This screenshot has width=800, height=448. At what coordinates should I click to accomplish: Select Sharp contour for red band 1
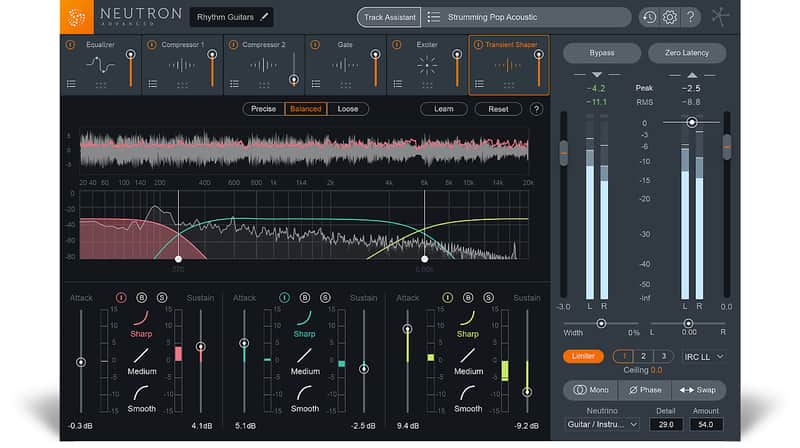tap(141, 324)
